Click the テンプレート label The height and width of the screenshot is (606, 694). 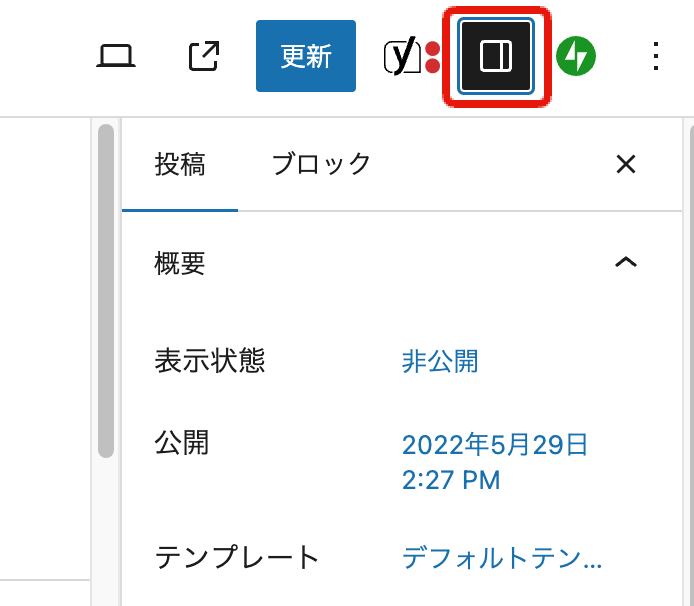237,557
